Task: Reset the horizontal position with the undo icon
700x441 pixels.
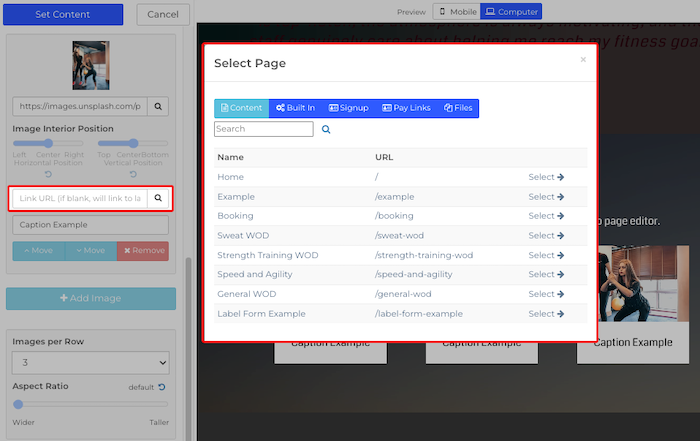Action: [x=48, y=175]
